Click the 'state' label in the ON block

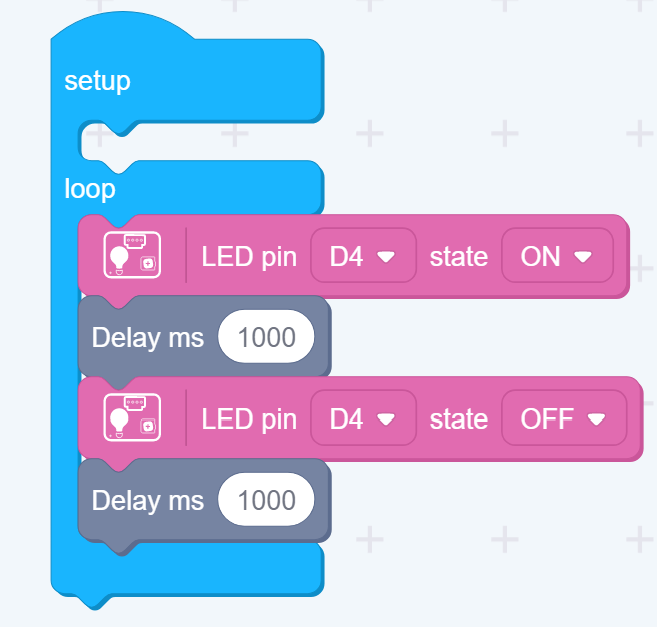point(459,256)
